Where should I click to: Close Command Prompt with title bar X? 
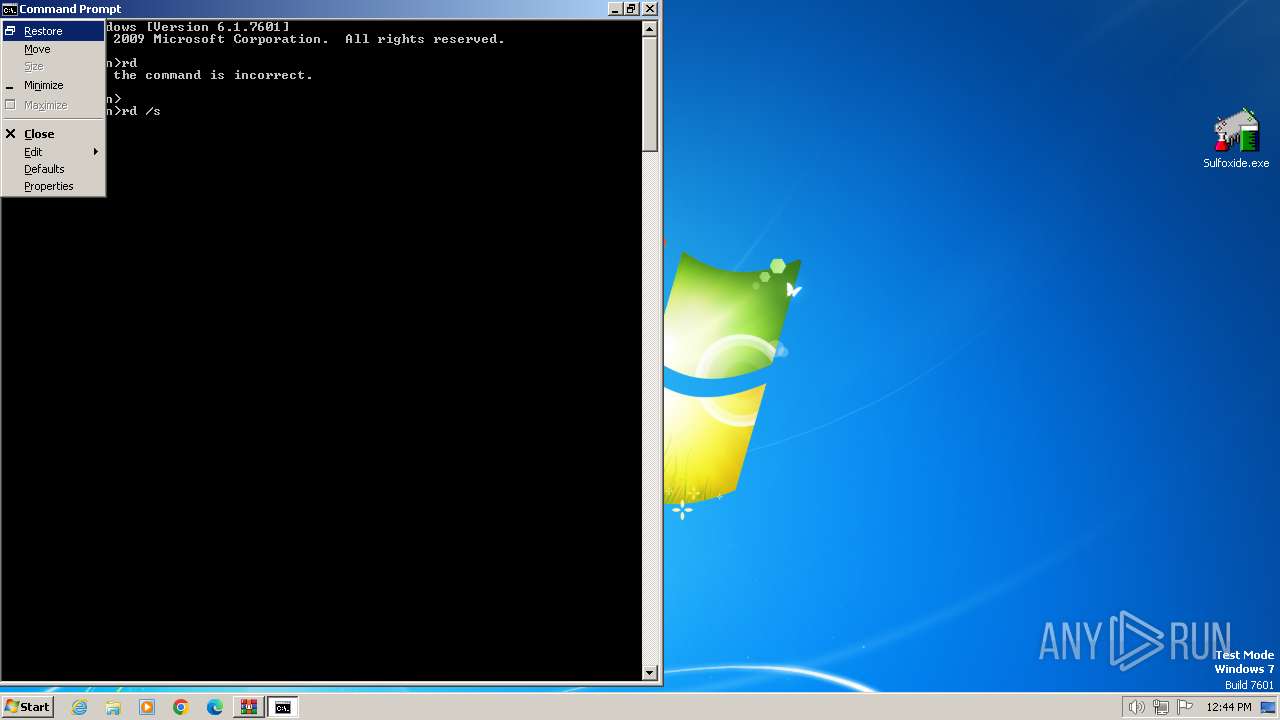pos(649,9)
